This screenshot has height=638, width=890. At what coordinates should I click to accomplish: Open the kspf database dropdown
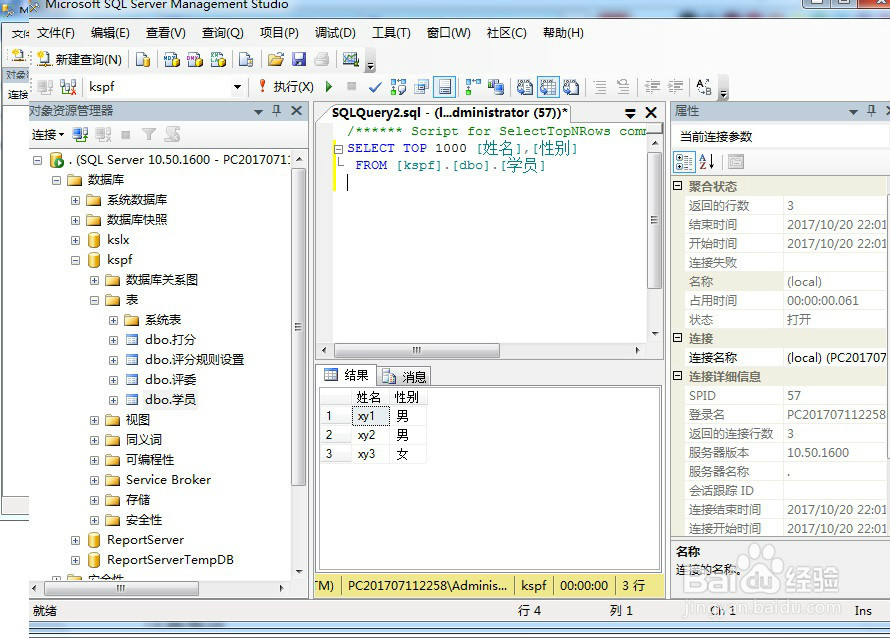coord(237,87)
